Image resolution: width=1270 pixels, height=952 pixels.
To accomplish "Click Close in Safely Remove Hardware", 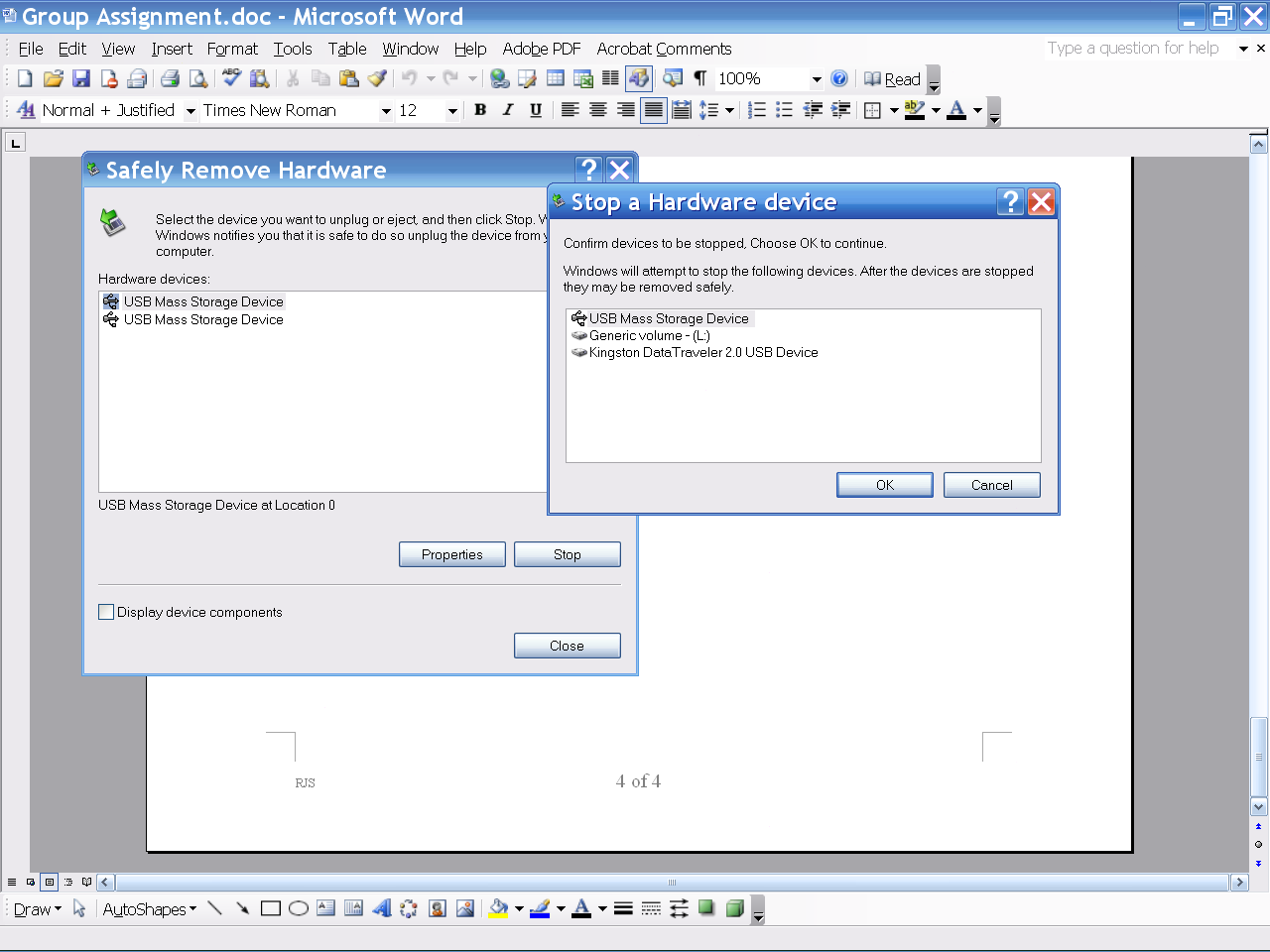I will [x=568, y=646].
